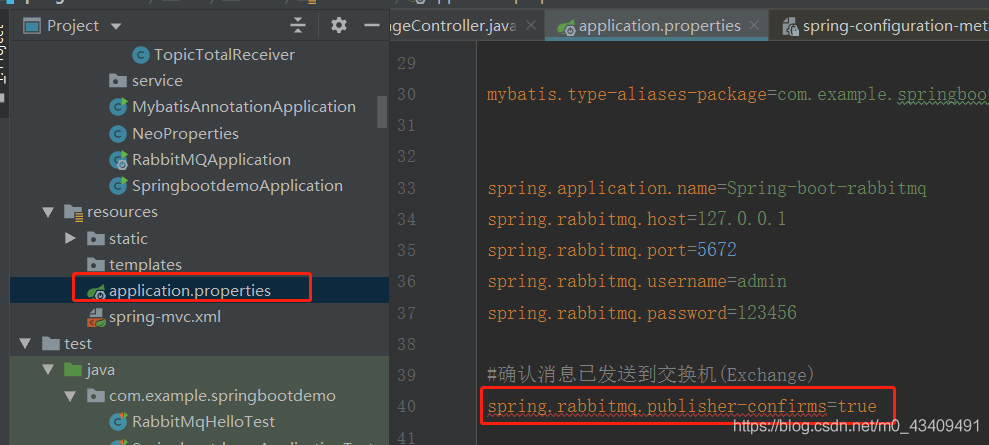Hide the Project panel with minus icon
Screen dimensions: 989x445
[372, 25]
